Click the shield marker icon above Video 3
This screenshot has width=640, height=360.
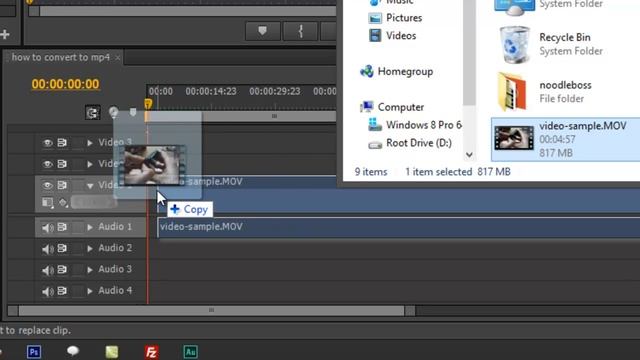pos(133,111)
